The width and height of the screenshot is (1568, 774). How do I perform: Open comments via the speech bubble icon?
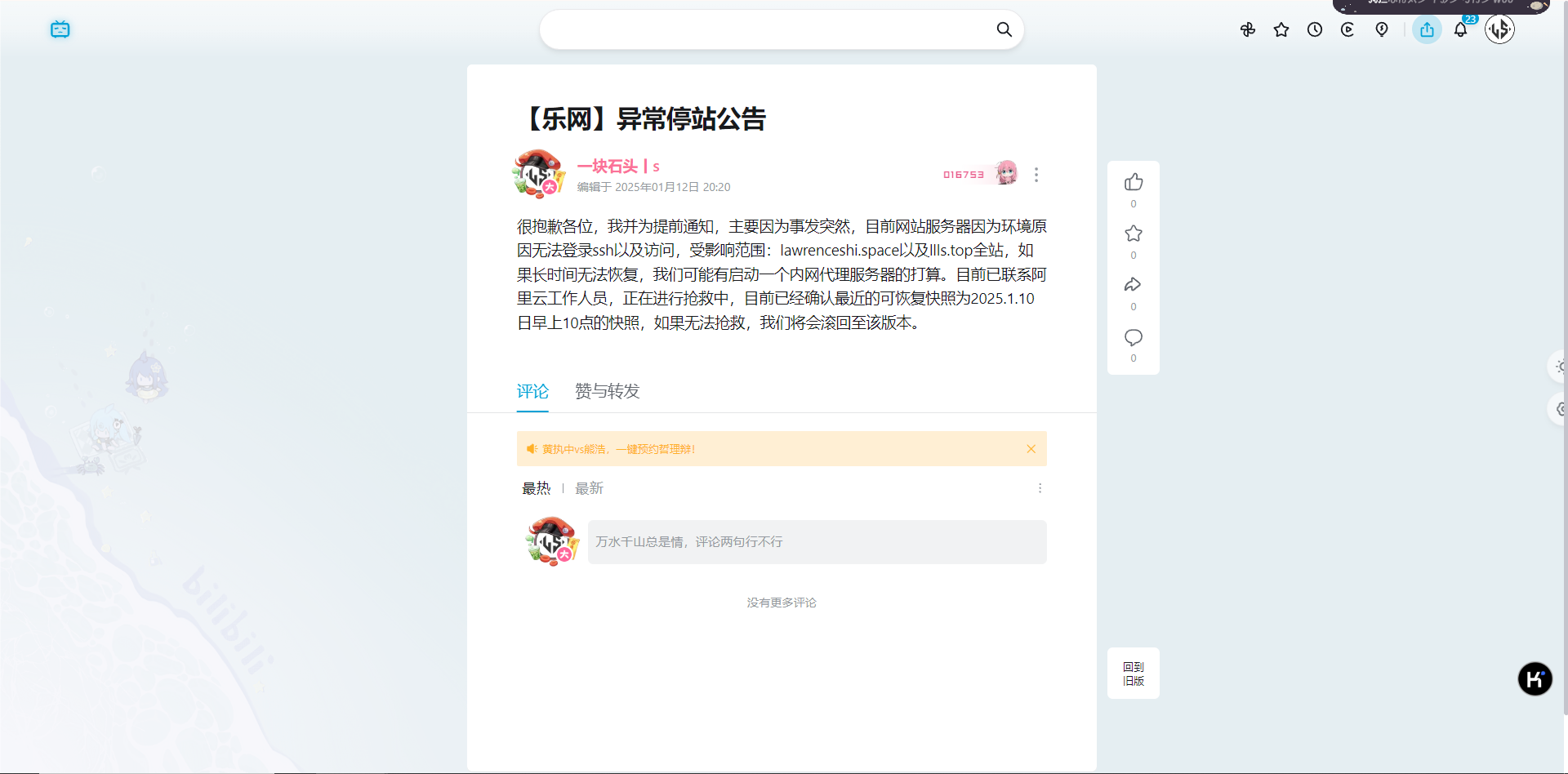pos(1133,336)
